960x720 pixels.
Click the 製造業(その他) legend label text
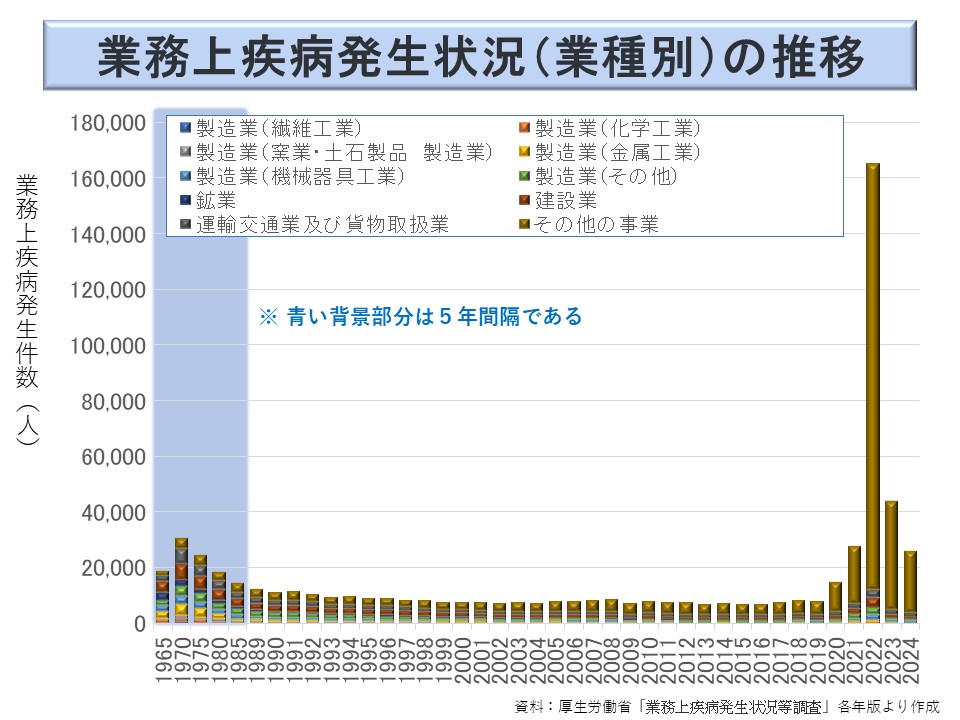(606, 176)
